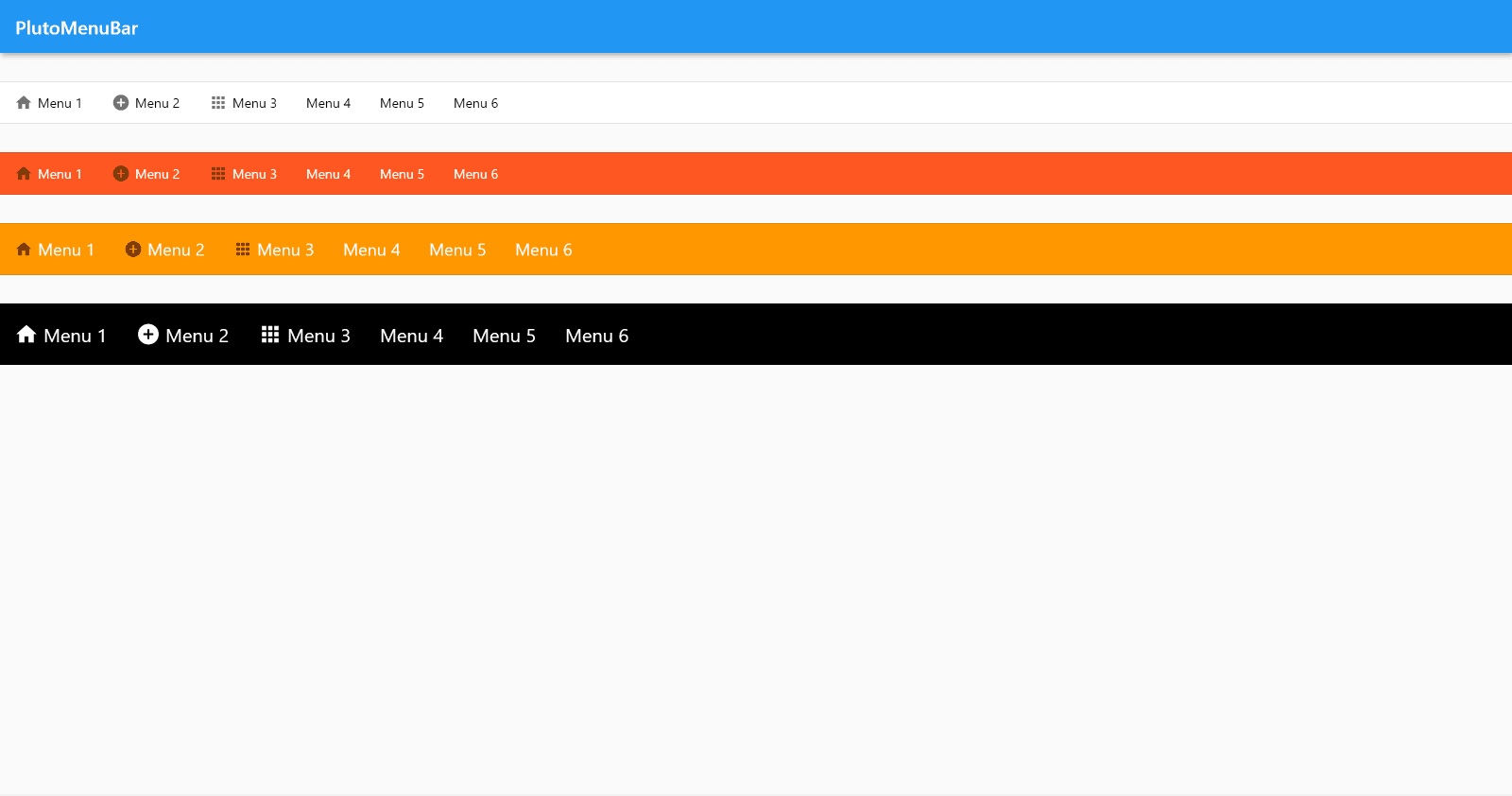
Task: Click Menu 6 in the black menu bar
Action: (596, 336)
